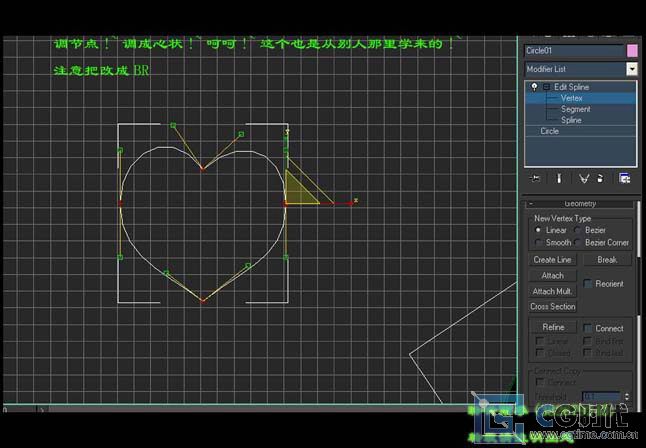Screen dimensions: 646x448
Task: Open the Modifier List dropdown
Action: coord(632,69)
